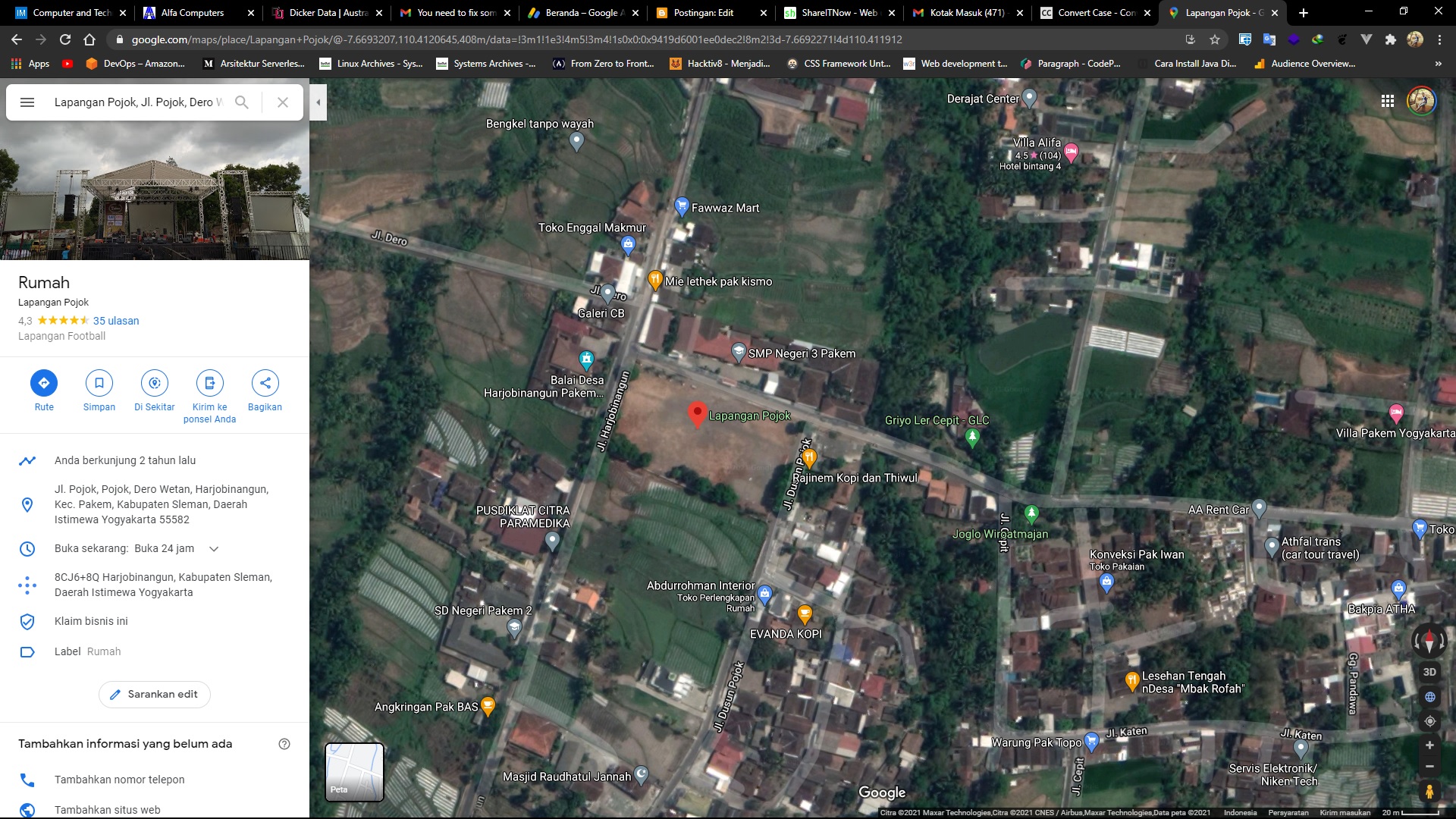Click the Simpan save icon

(99, 383)
